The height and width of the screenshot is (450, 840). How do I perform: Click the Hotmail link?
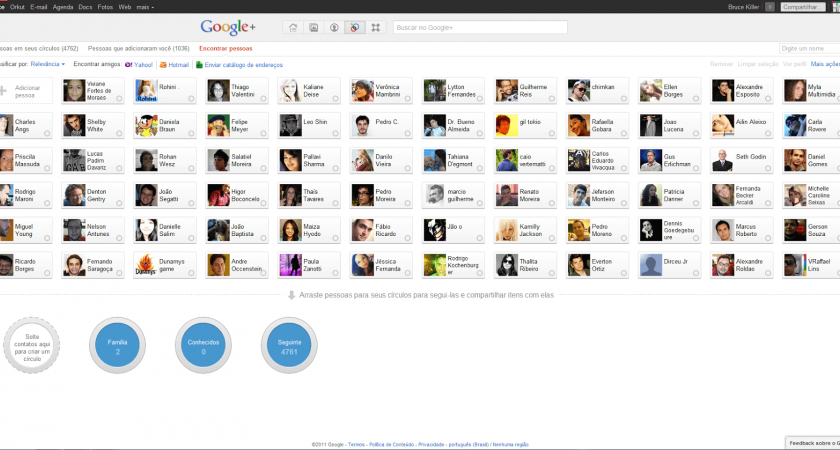pyautogui.click(x=178, y=65)
